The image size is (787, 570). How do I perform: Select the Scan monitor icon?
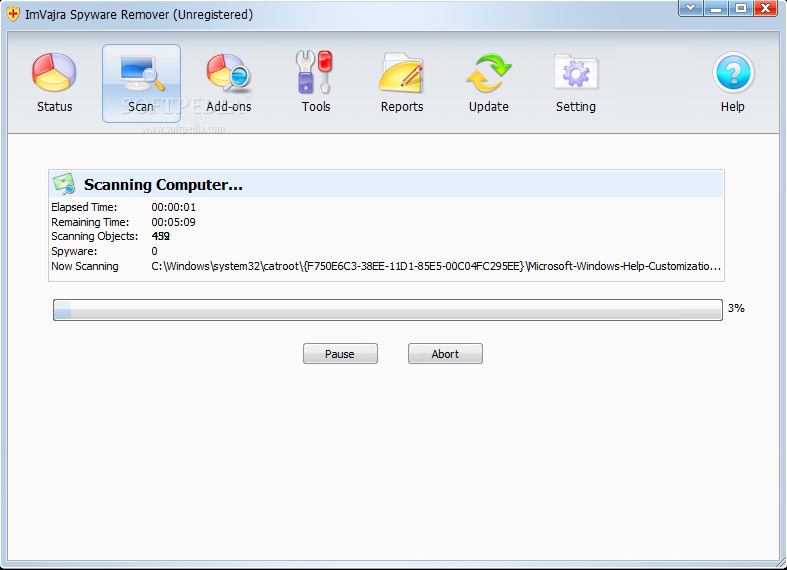(x=142, y=74)
